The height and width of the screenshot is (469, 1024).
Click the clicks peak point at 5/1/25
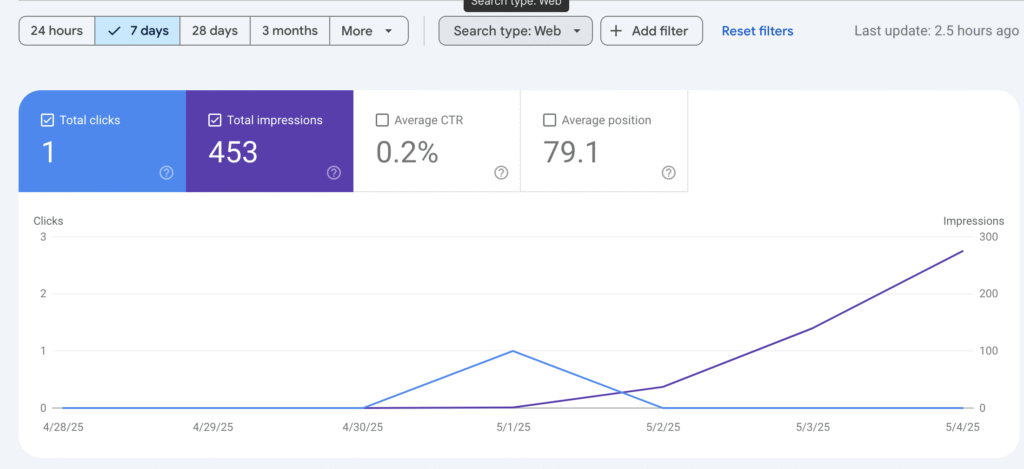(513, 351)
